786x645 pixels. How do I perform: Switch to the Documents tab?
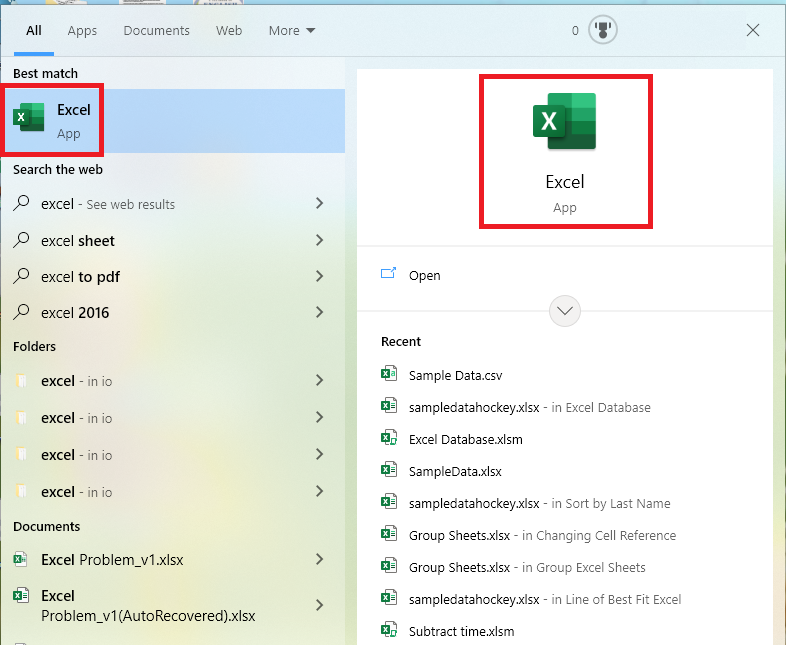156,31
